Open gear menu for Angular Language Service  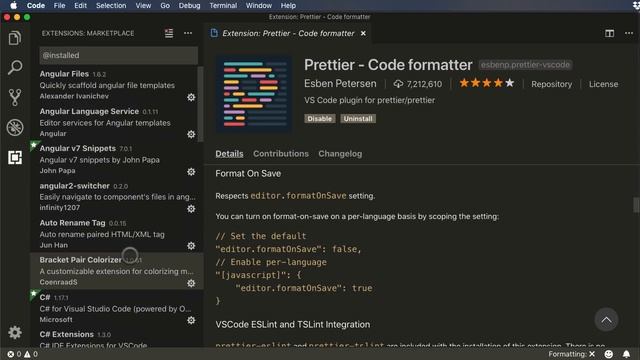(191, 134)
